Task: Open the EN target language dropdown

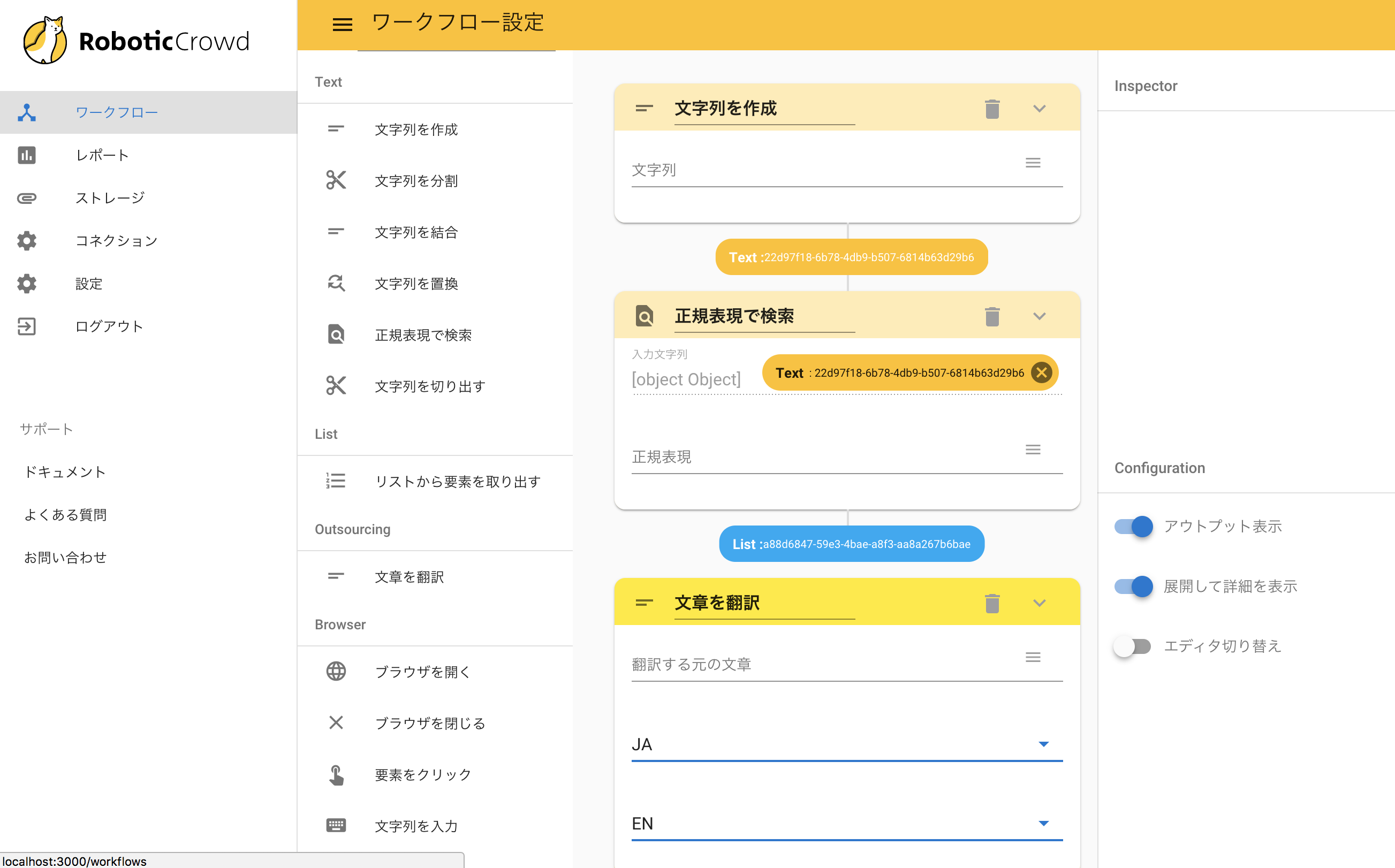Action: (846, 824)
